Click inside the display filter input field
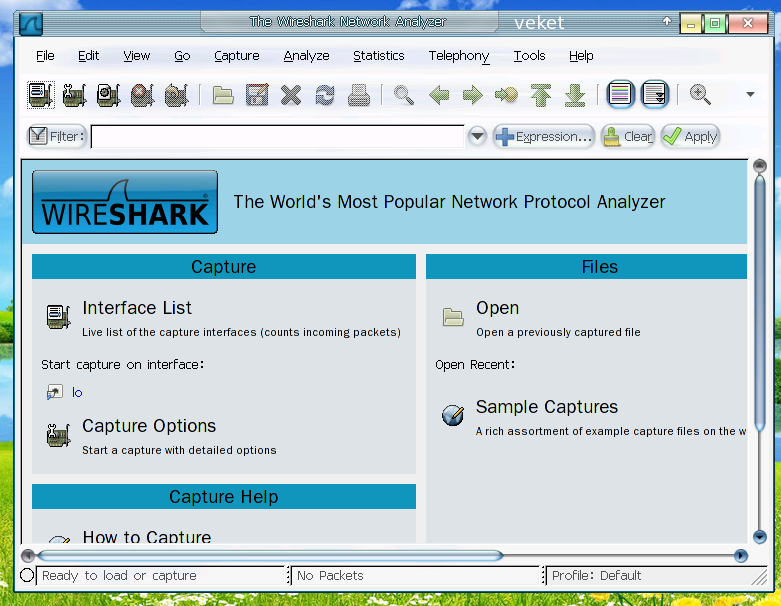Viewport: 781px width, 606px height. click(x=277, y=136)
